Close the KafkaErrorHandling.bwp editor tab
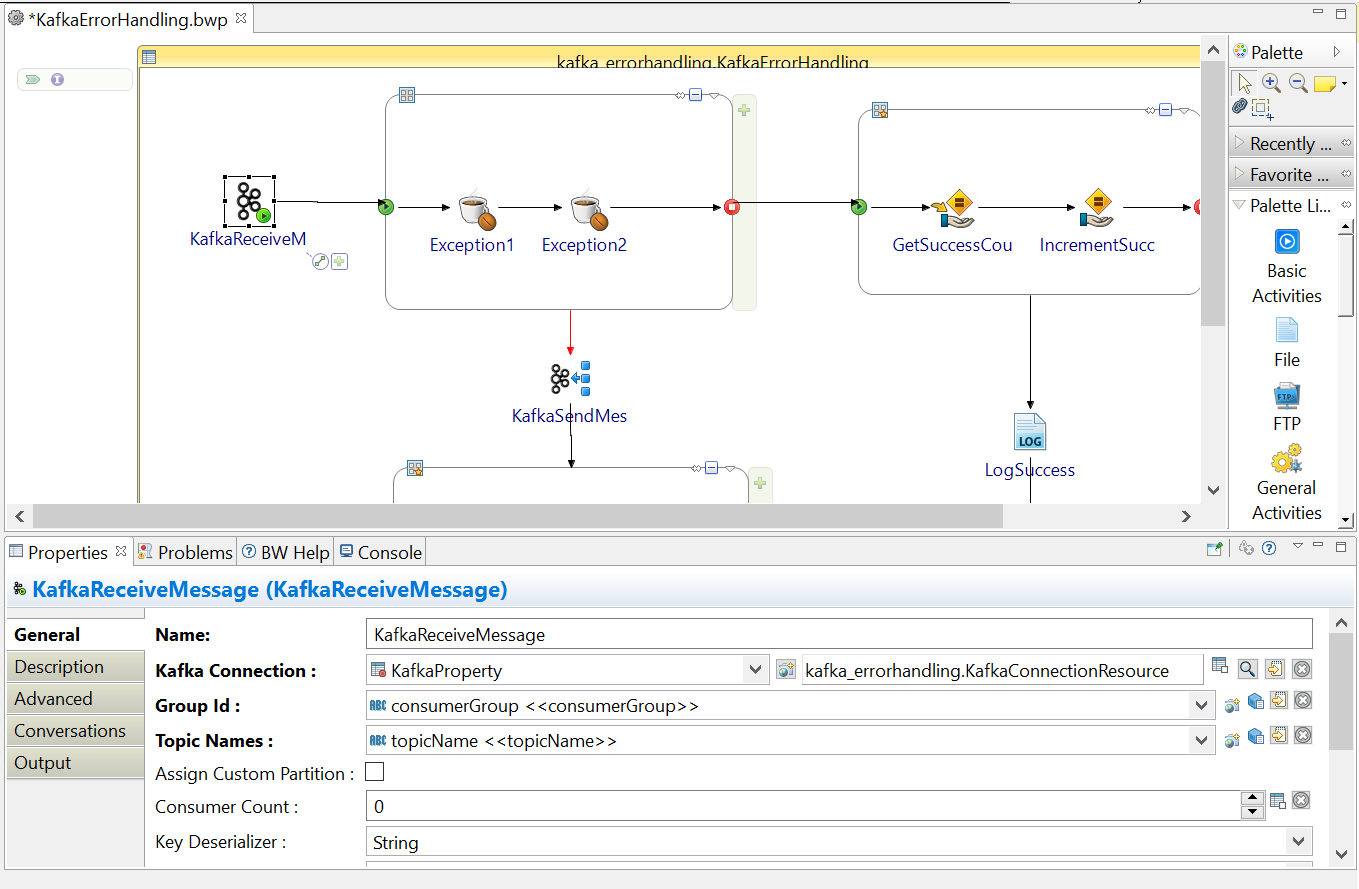The width and height of the screenshot is (1359, 889). pos(241,19)
